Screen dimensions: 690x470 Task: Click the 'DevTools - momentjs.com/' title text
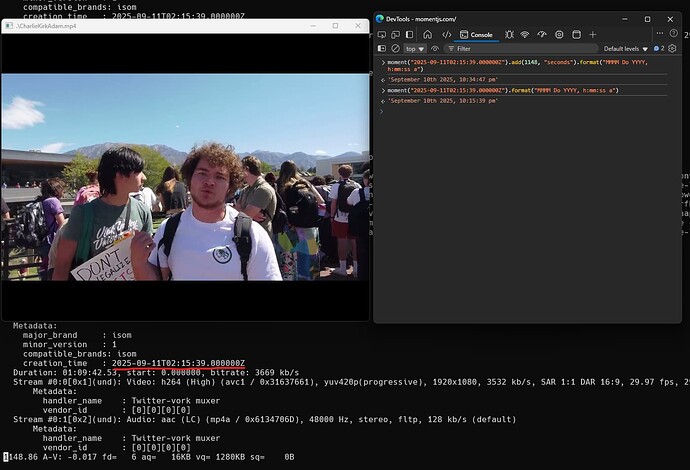pos(421,19)
